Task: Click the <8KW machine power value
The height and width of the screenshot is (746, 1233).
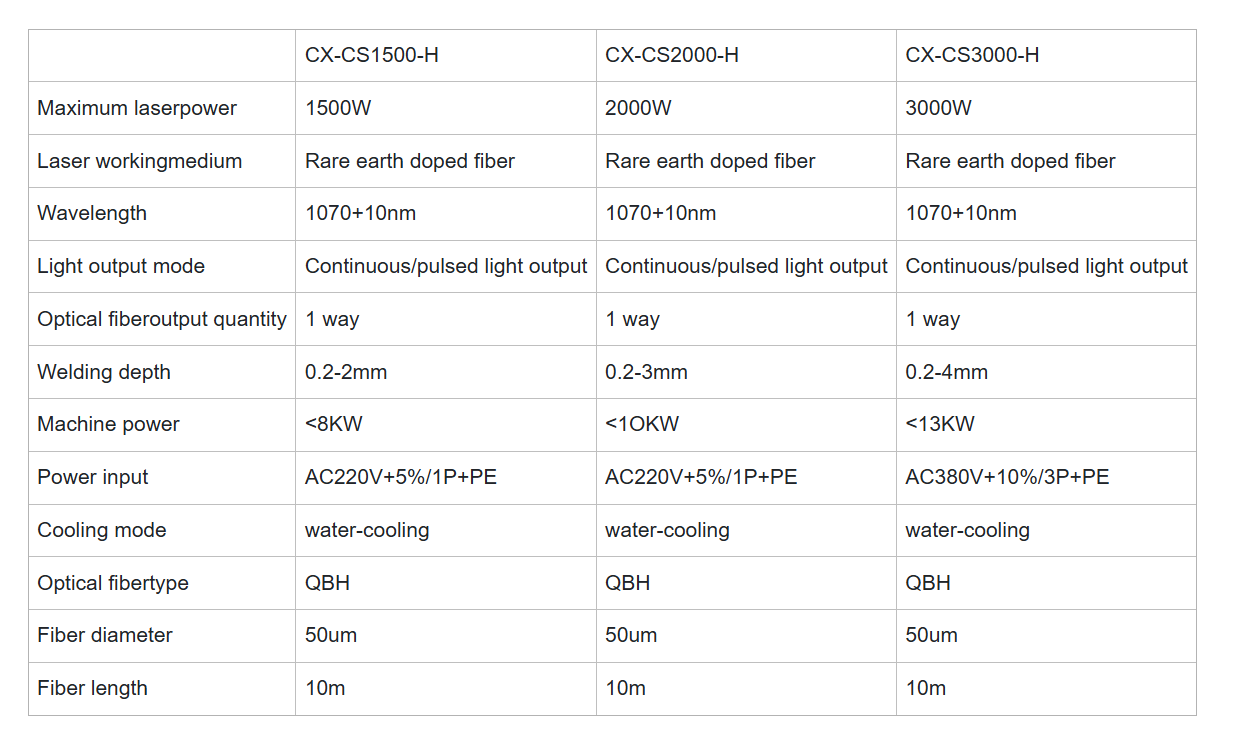Action: (334, 424)
